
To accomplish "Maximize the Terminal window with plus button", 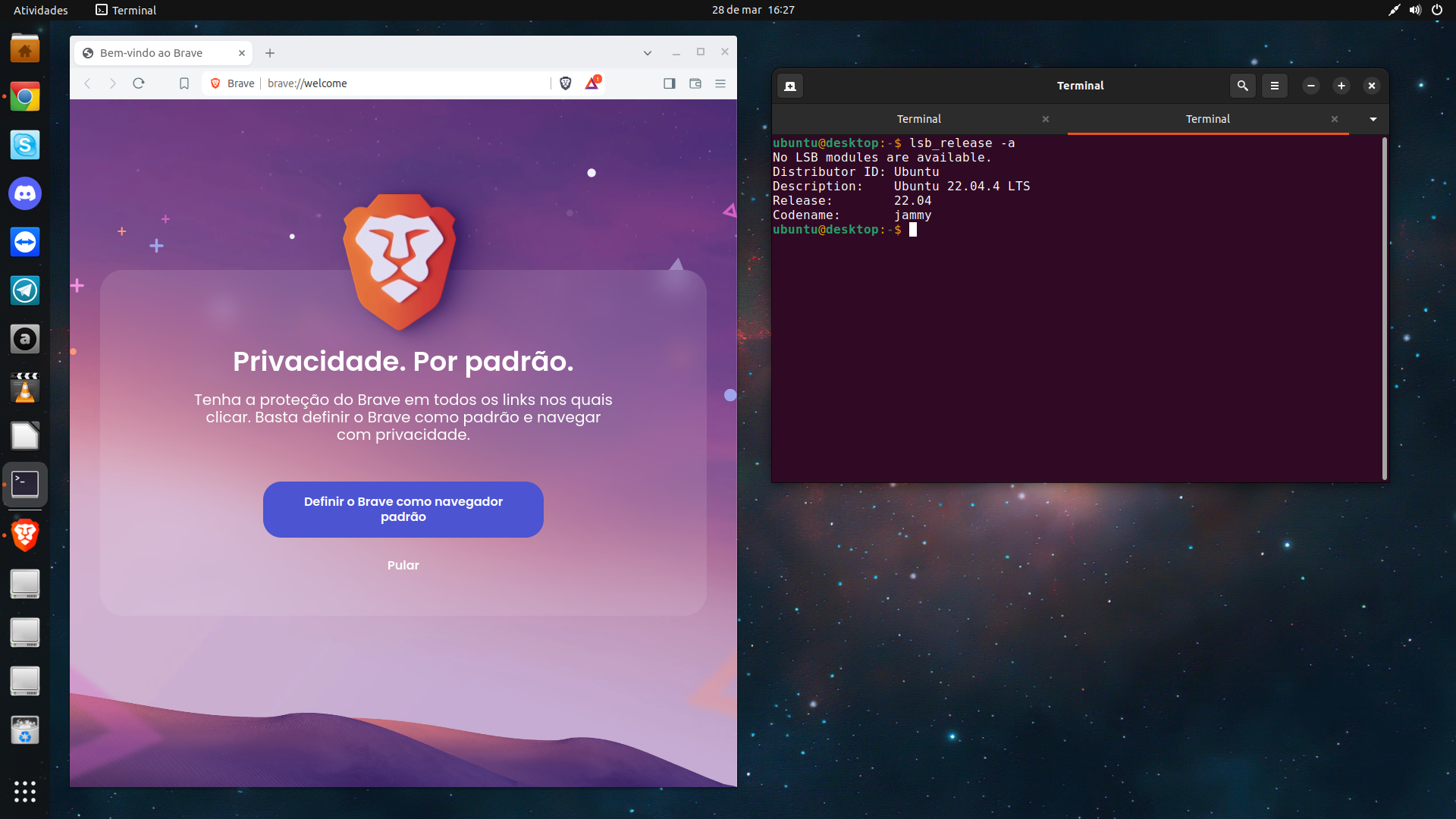I will tap(1341, 86).
